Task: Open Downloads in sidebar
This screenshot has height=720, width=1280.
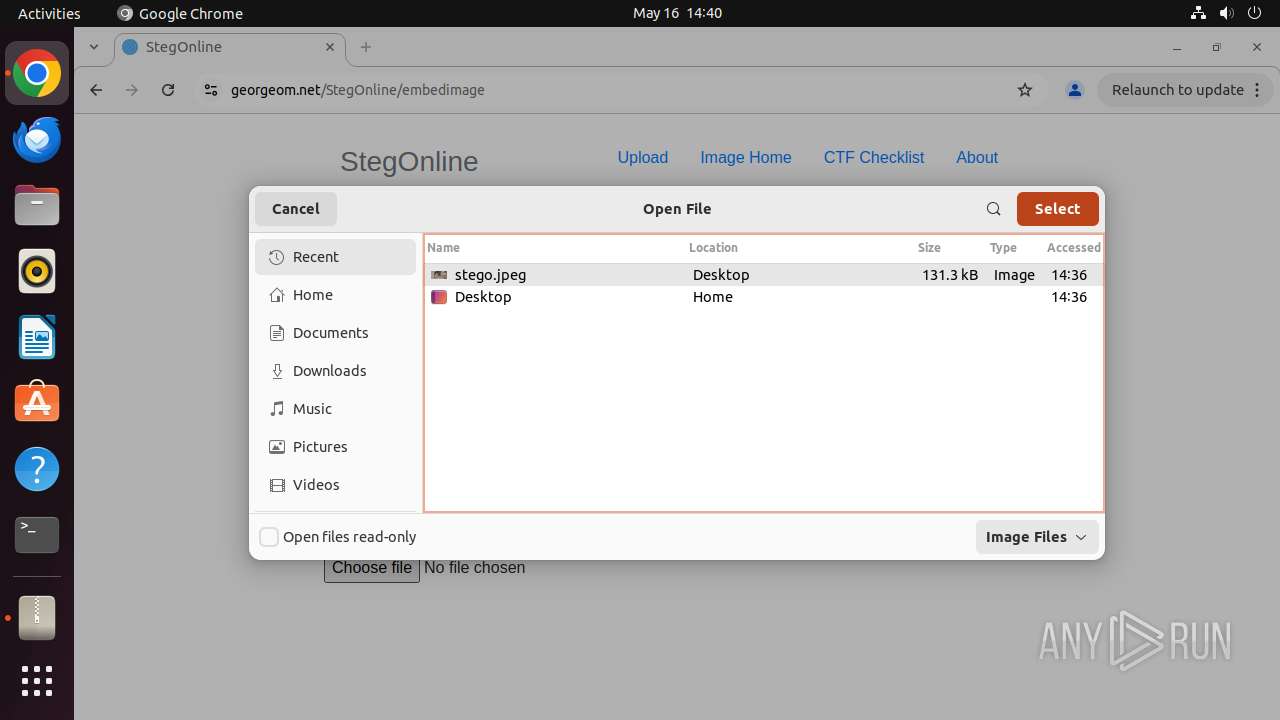Action: 335,371
